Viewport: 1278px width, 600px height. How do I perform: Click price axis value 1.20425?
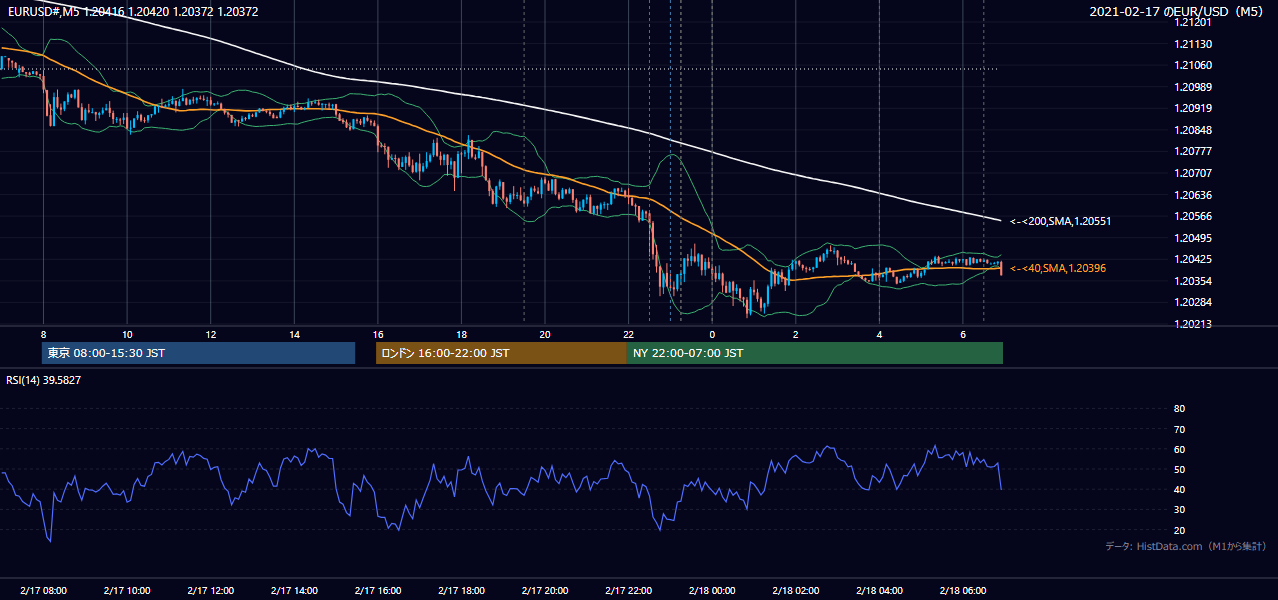(x=1193, y=259)
